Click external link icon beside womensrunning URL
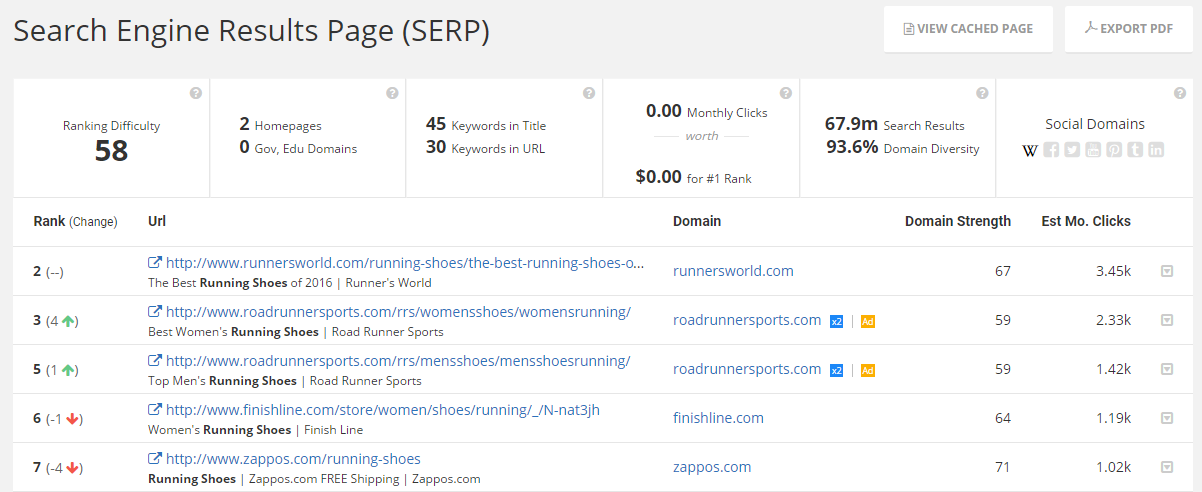Viewport: 1202px width, 492px height. tap(155, 312)
